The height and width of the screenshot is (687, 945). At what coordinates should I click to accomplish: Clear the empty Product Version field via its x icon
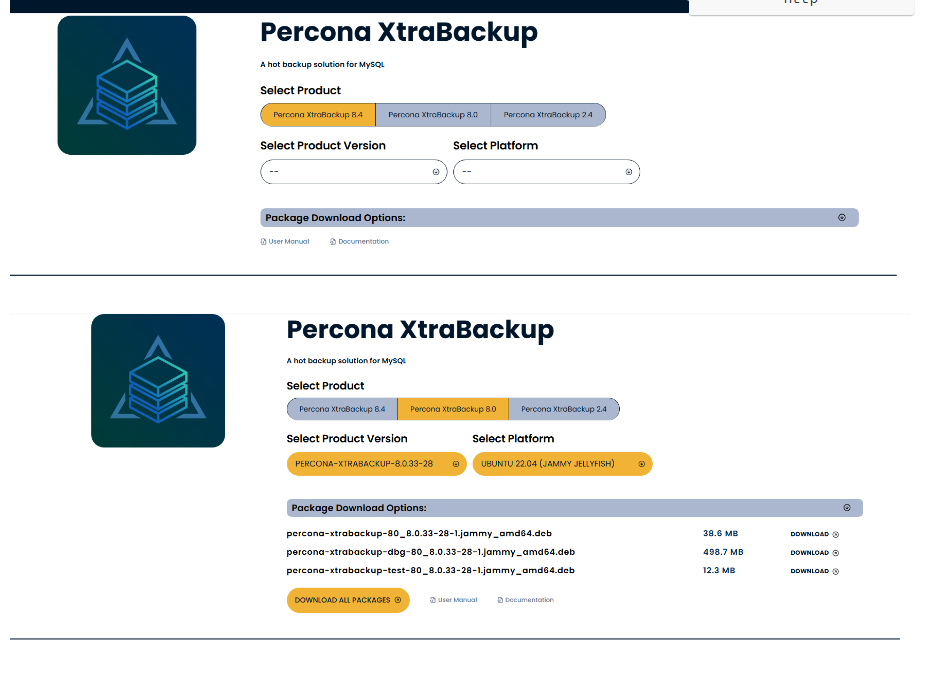pyautogui.click(x=435, y=171)
